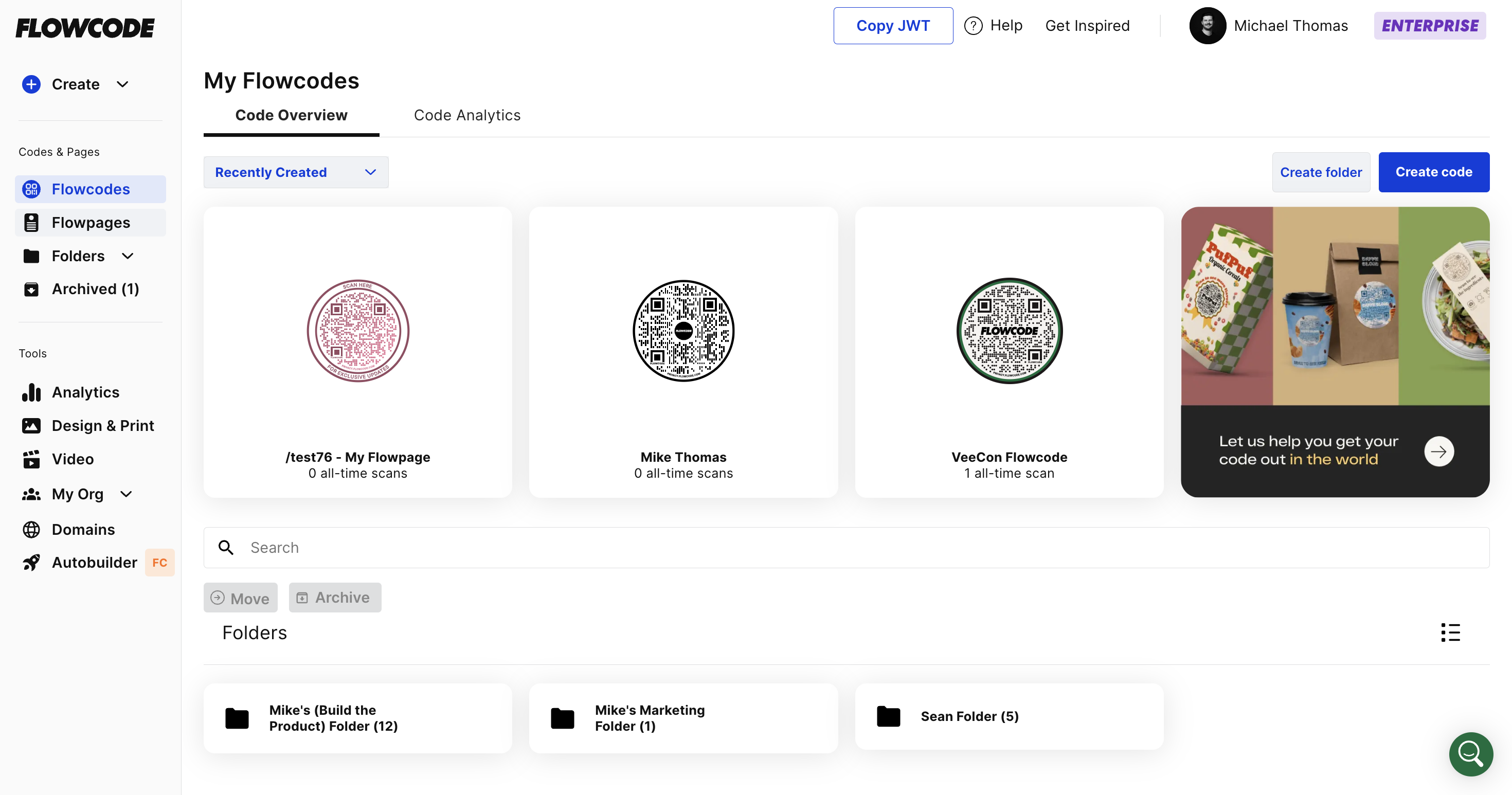Open the Recently Created sort dropdown

pyautogui.click(x=295, y=172)
